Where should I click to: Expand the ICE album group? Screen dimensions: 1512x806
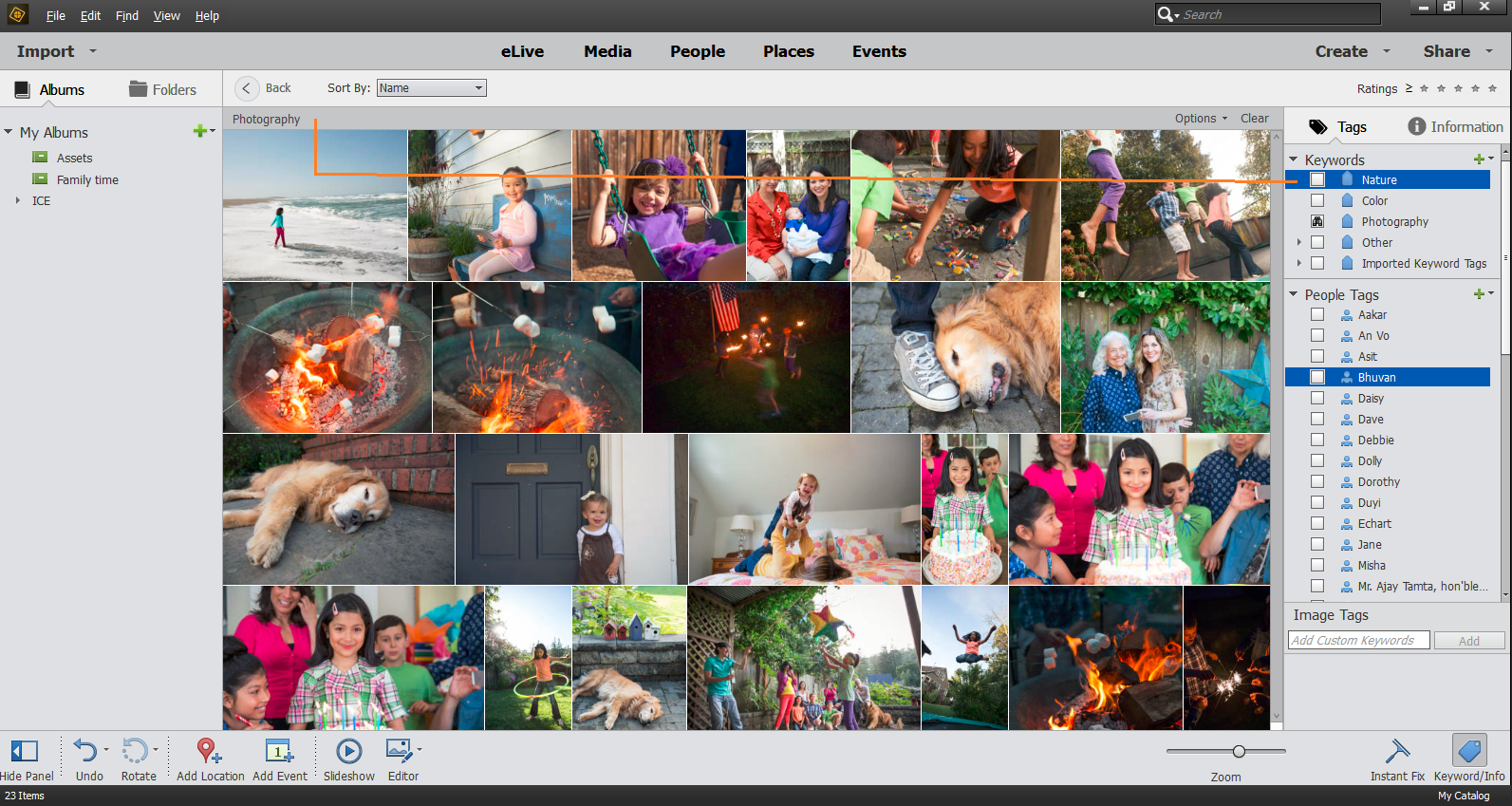17,200
